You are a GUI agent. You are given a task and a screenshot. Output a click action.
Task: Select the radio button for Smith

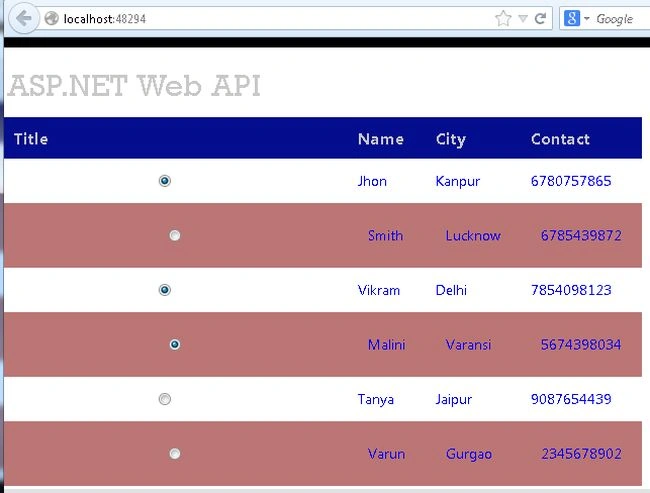pyautogui.click(x=175, y=236)
